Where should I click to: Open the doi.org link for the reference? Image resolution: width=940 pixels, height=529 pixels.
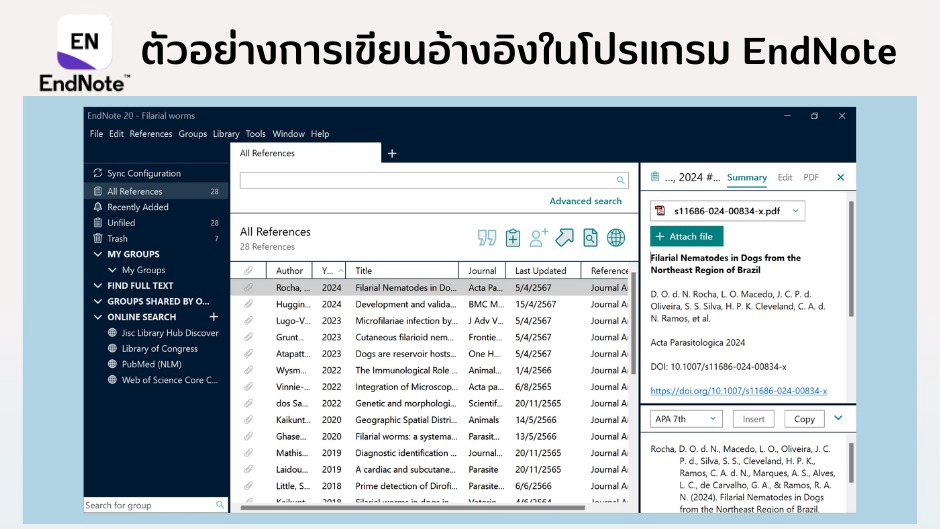point(739,390)
